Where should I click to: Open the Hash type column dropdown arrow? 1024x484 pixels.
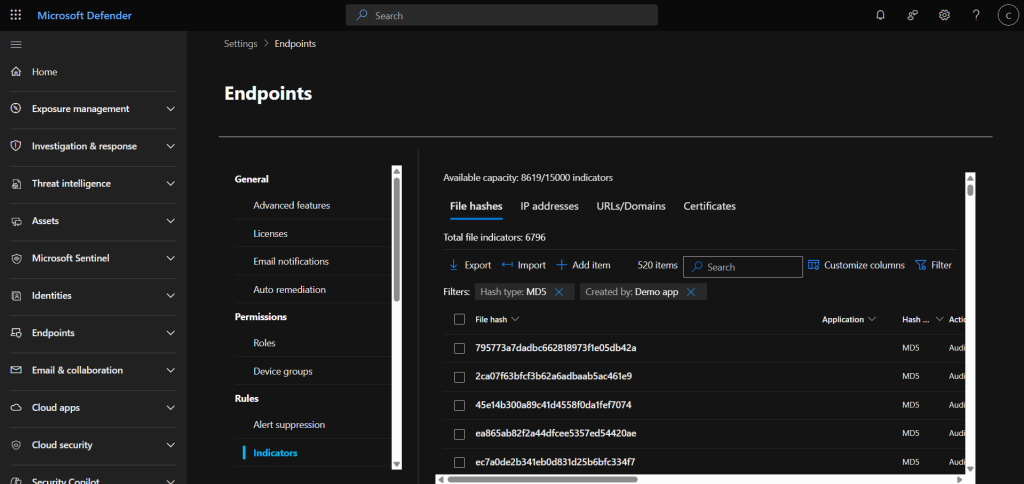click(940, 319)
